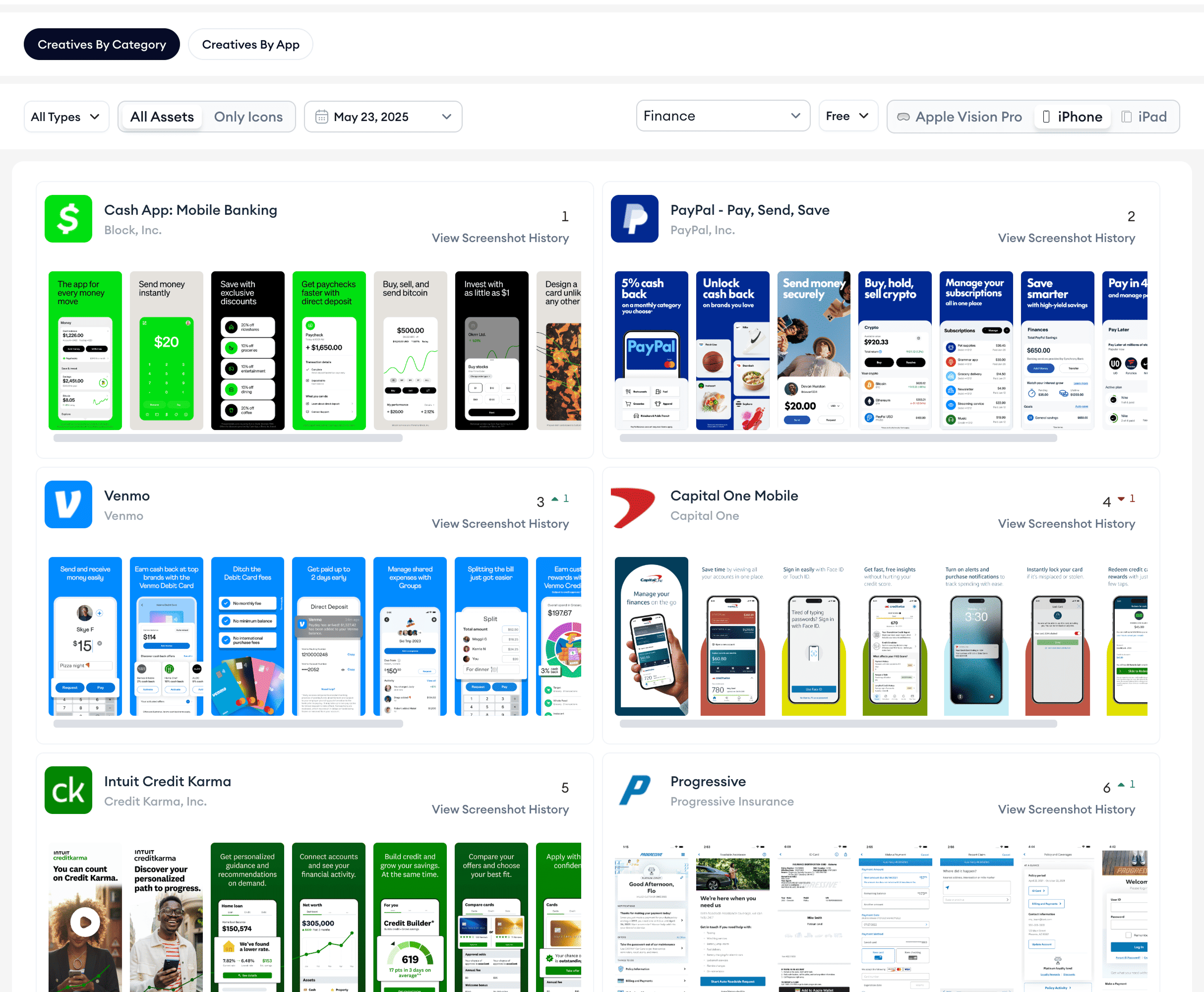
Task: Click the Progressive P logo icon
Action: click(x=634, y=790)
